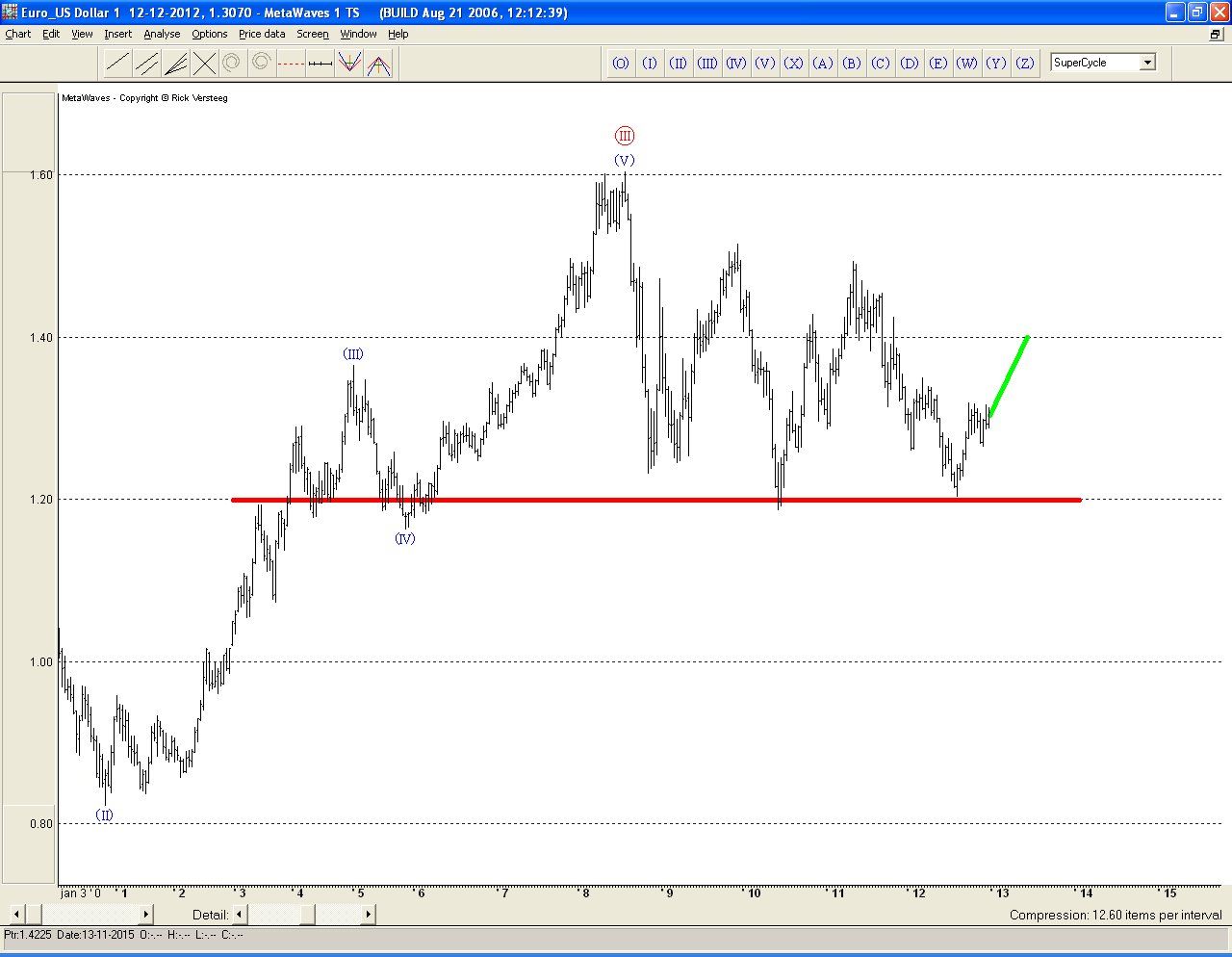Select the parallel channel lines tool

[146, 64]
